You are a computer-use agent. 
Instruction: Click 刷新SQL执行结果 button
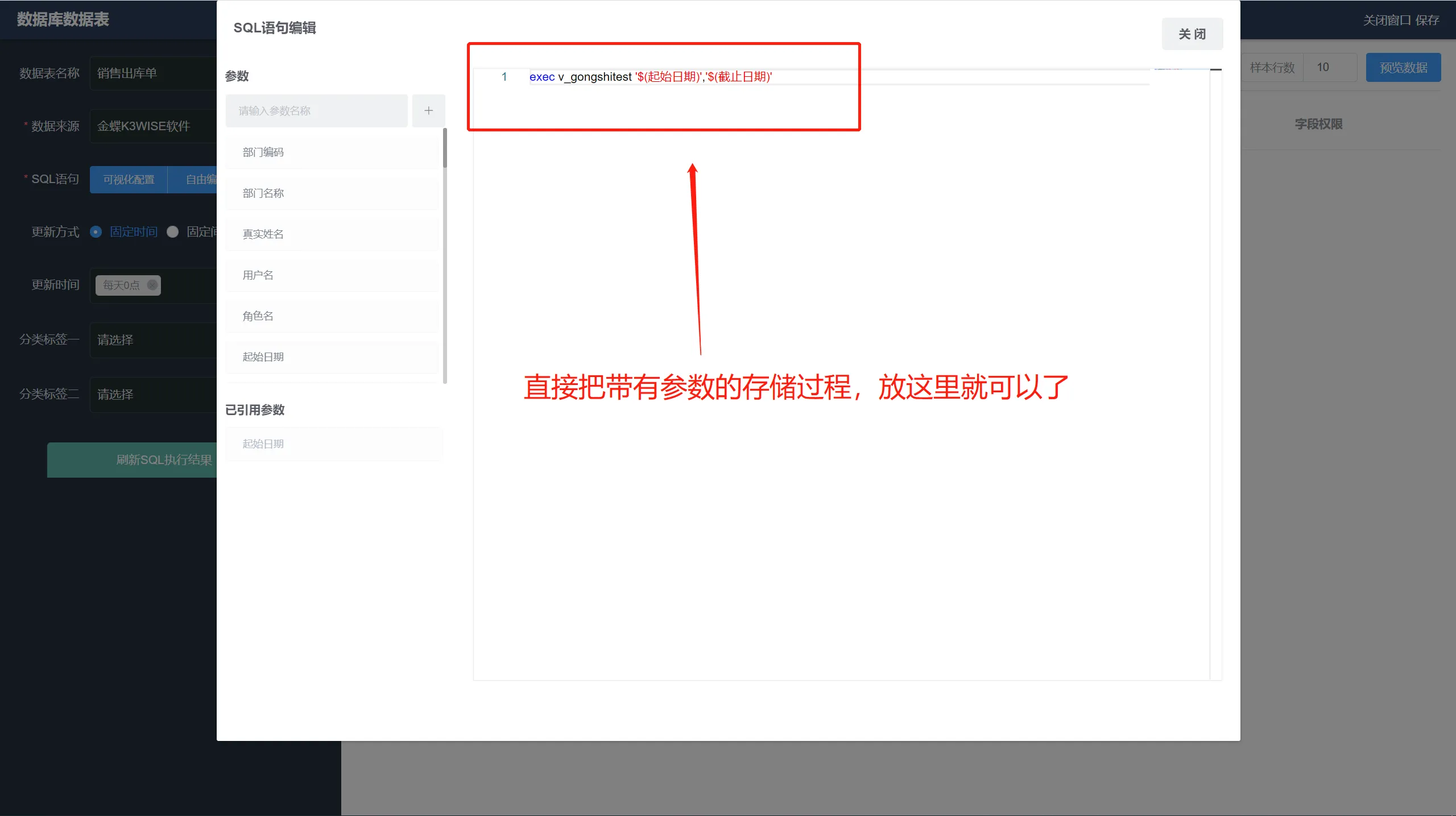click(x=132, y=460)
